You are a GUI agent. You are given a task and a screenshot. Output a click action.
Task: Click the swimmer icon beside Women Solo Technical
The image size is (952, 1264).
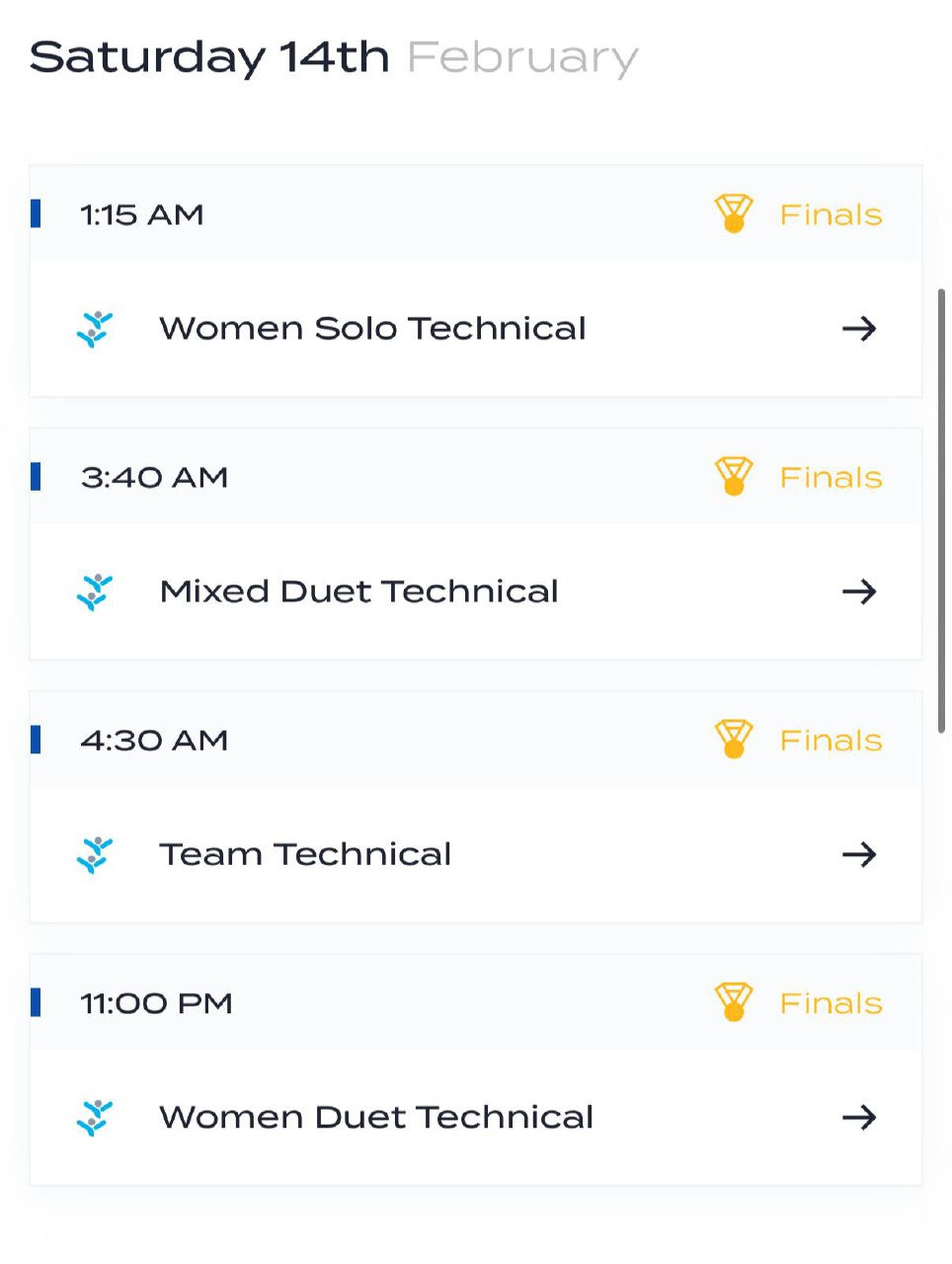click(x=95, y=329)
